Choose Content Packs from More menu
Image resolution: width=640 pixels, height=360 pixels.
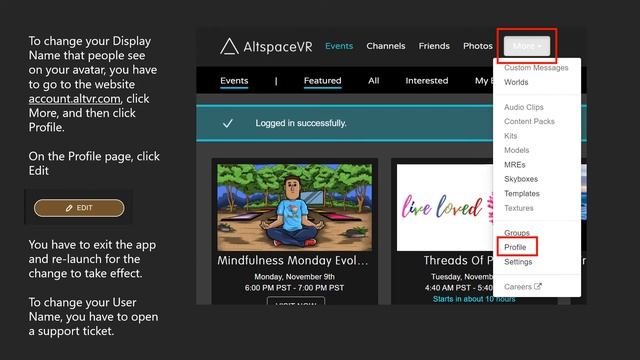point(529,121)
